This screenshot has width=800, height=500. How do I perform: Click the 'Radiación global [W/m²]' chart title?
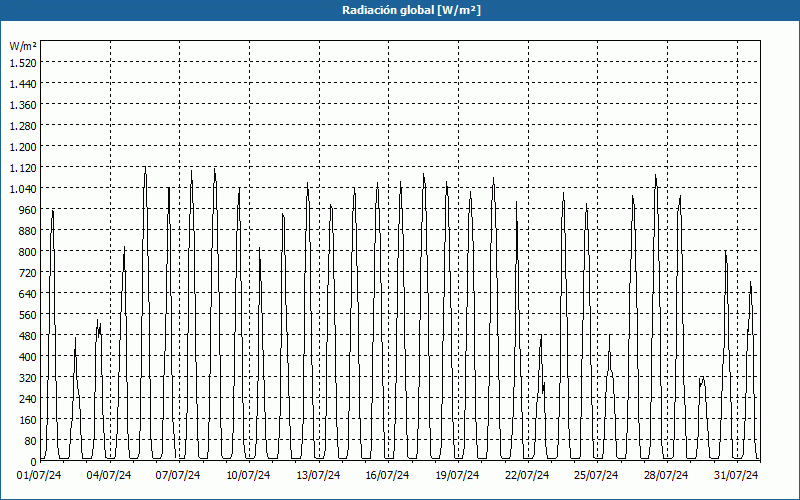coord(411,10)
